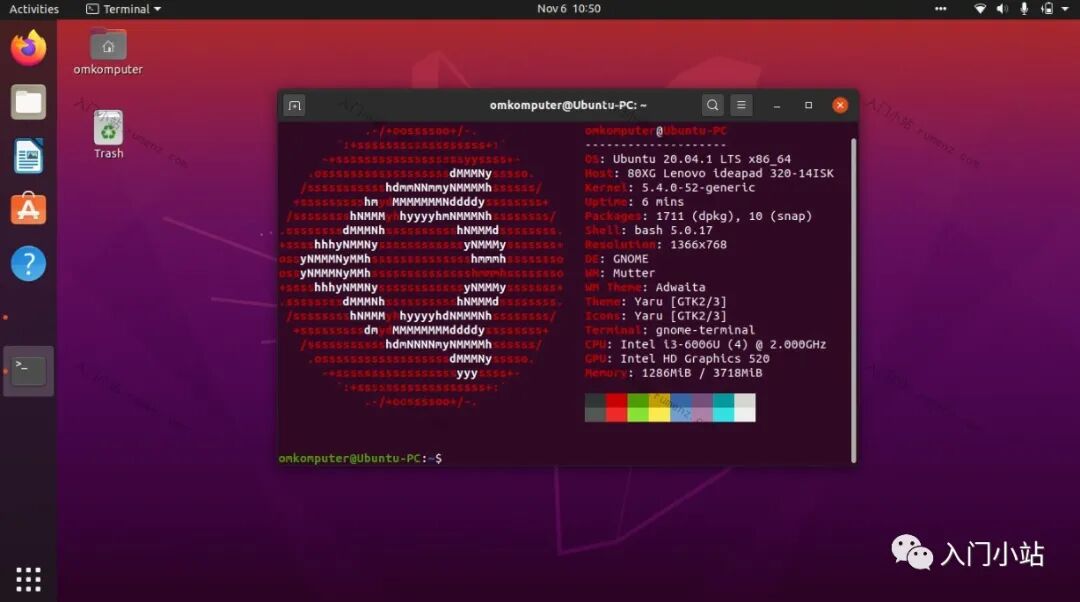The image size is (1080, 602).
Task: Open the Activities overview
Action: (34, 9)
